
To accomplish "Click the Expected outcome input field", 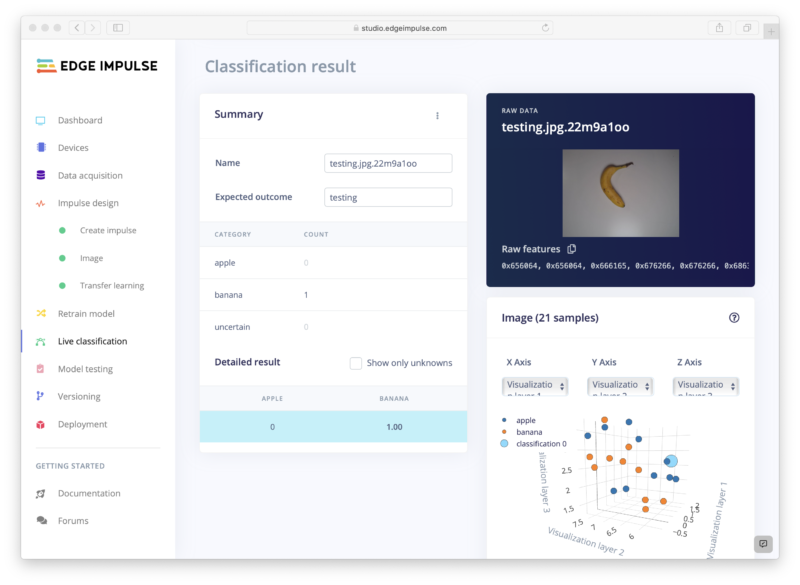I will (x=388, y=197).
